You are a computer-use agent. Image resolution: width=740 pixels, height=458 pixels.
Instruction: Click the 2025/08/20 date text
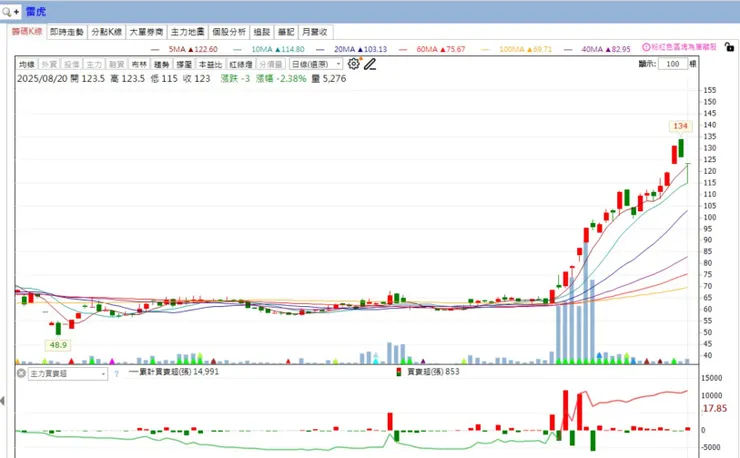point(42,79)
